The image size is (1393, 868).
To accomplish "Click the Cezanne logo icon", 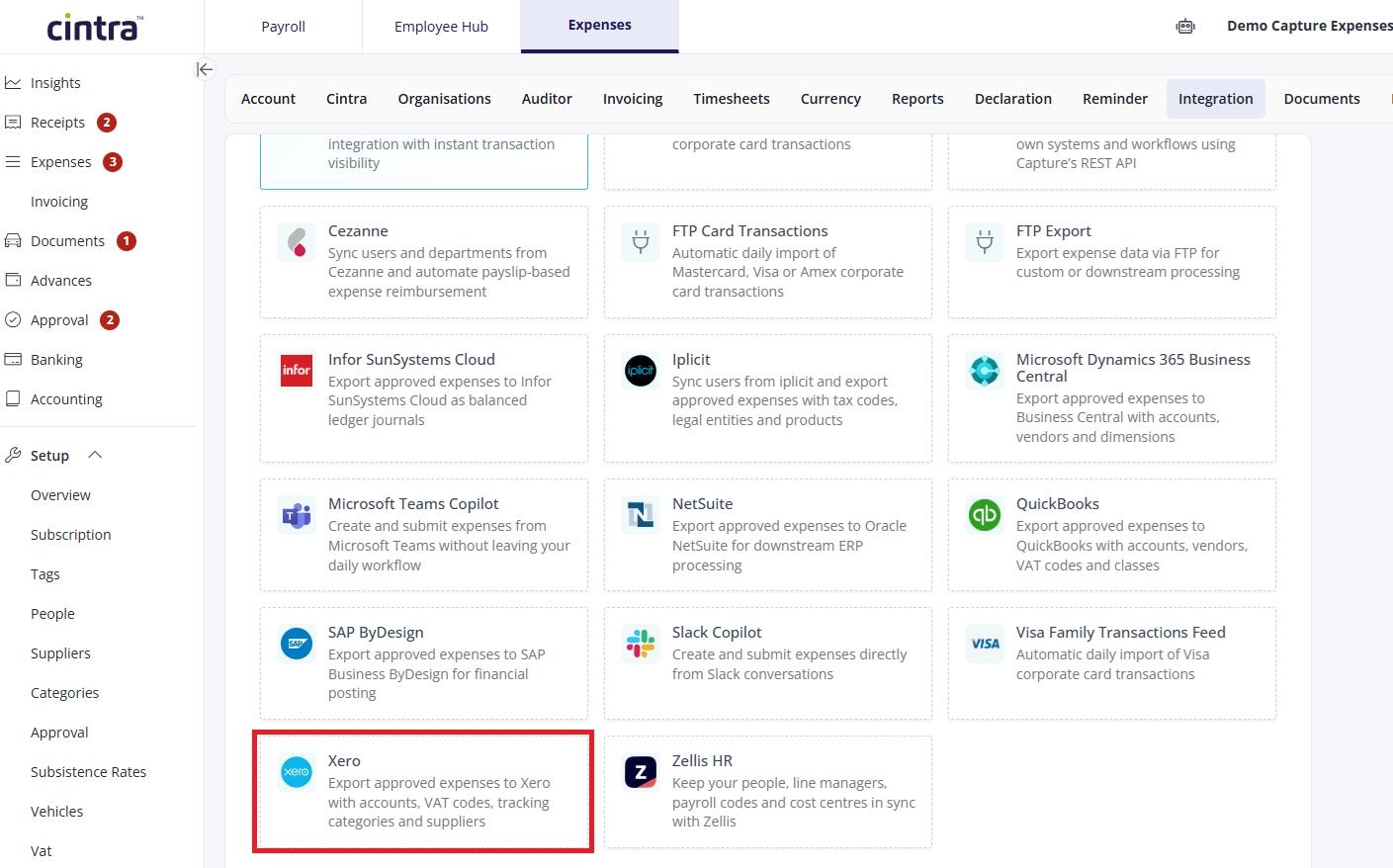I will point(297,242).
